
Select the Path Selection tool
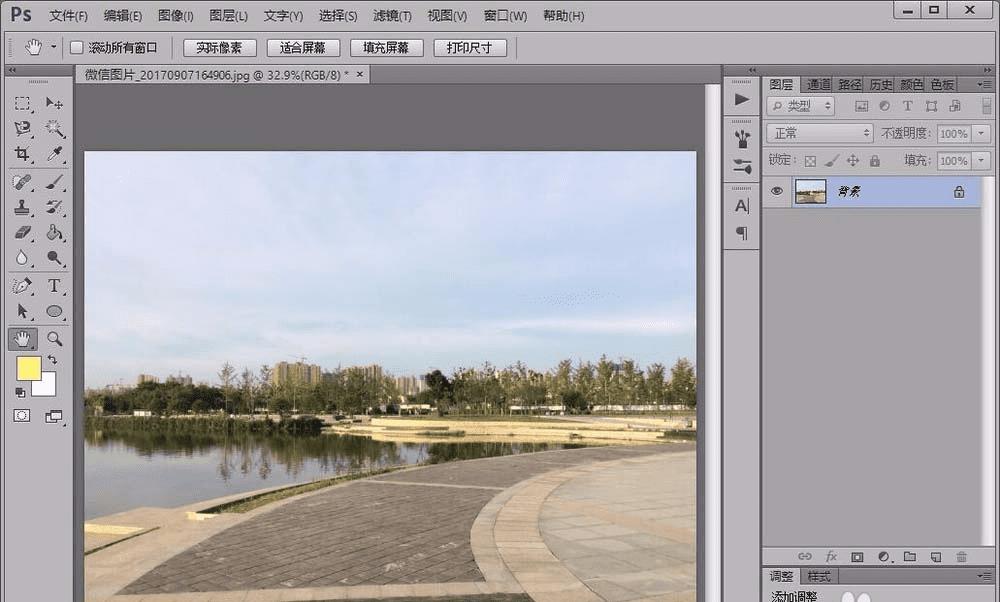(x=22, y=311)
